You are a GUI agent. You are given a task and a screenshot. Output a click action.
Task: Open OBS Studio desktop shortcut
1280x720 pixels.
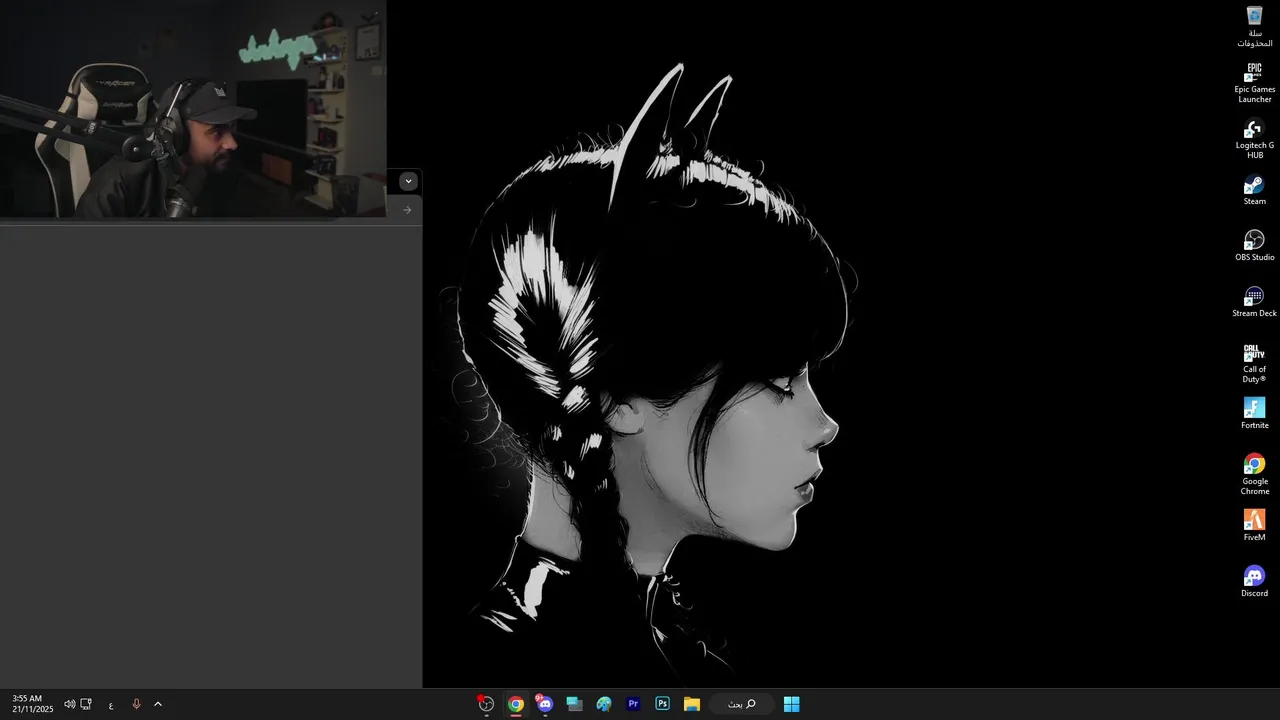[x=1254, y=246]
